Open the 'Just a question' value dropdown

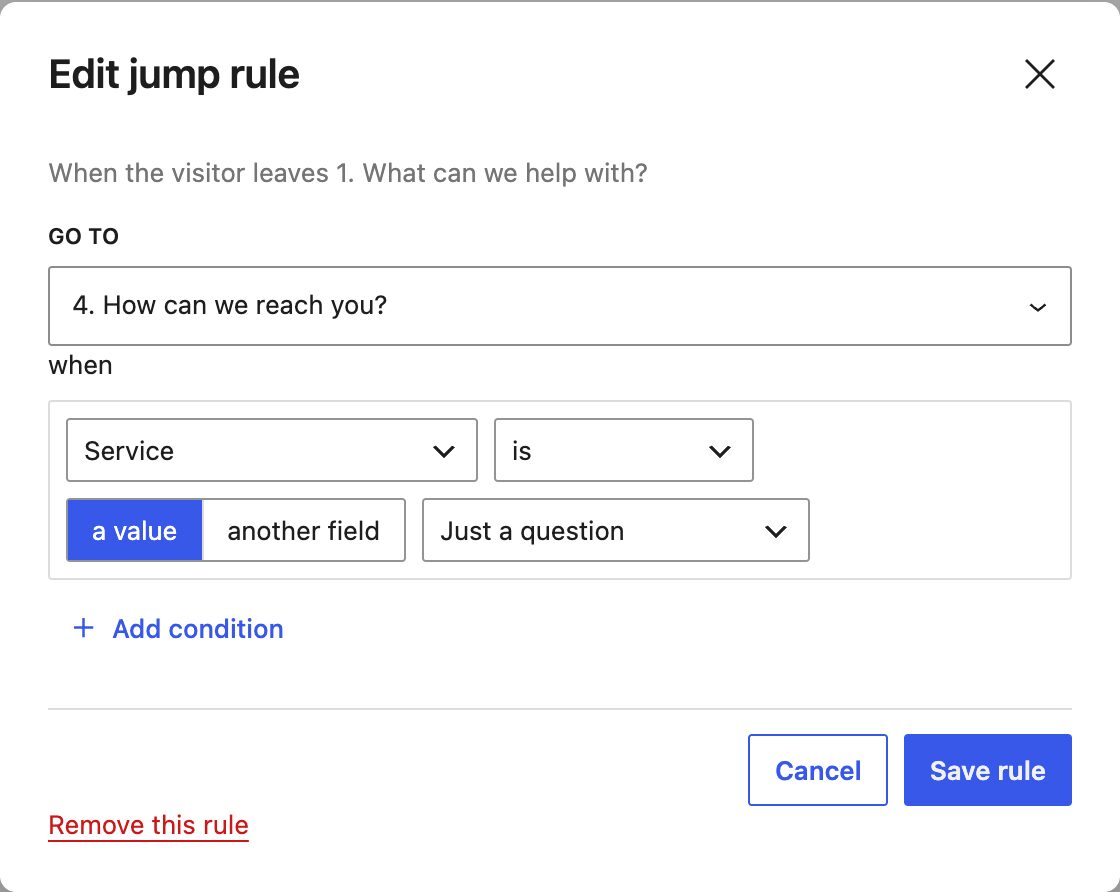[616, 530]
